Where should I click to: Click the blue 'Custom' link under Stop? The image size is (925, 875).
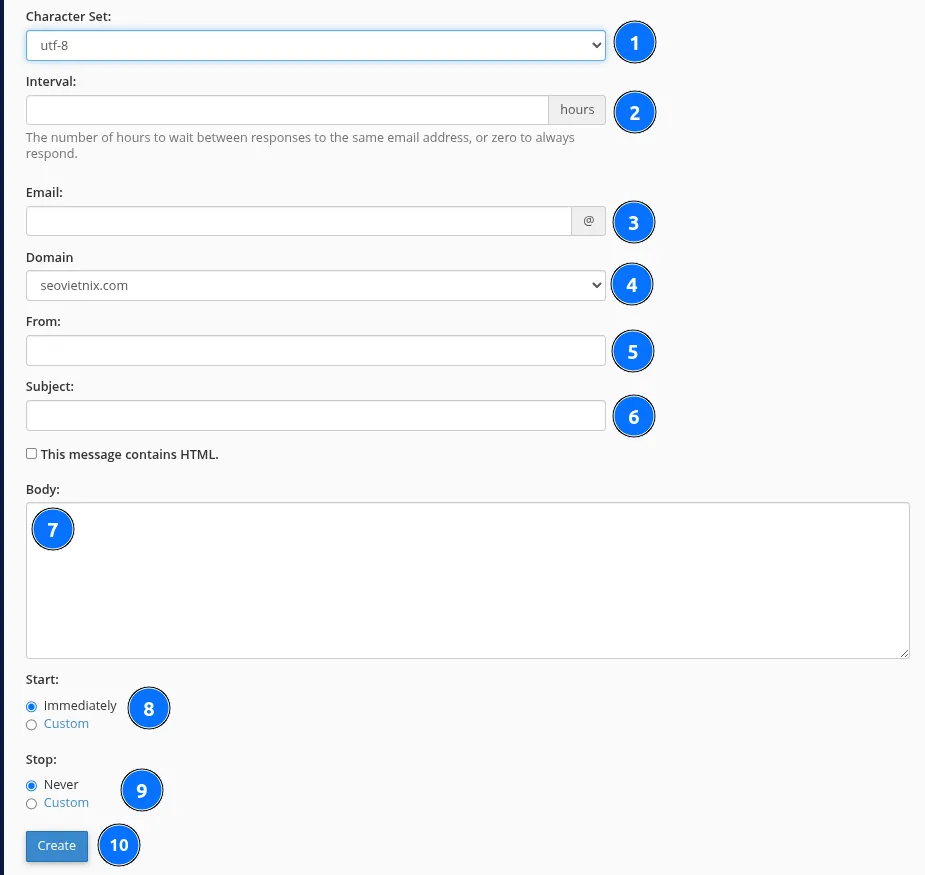pos(66,802)
